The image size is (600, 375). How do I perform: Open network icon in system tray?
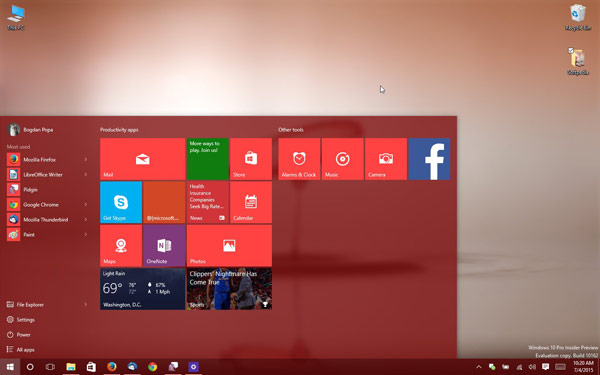(x=519, y=367)
